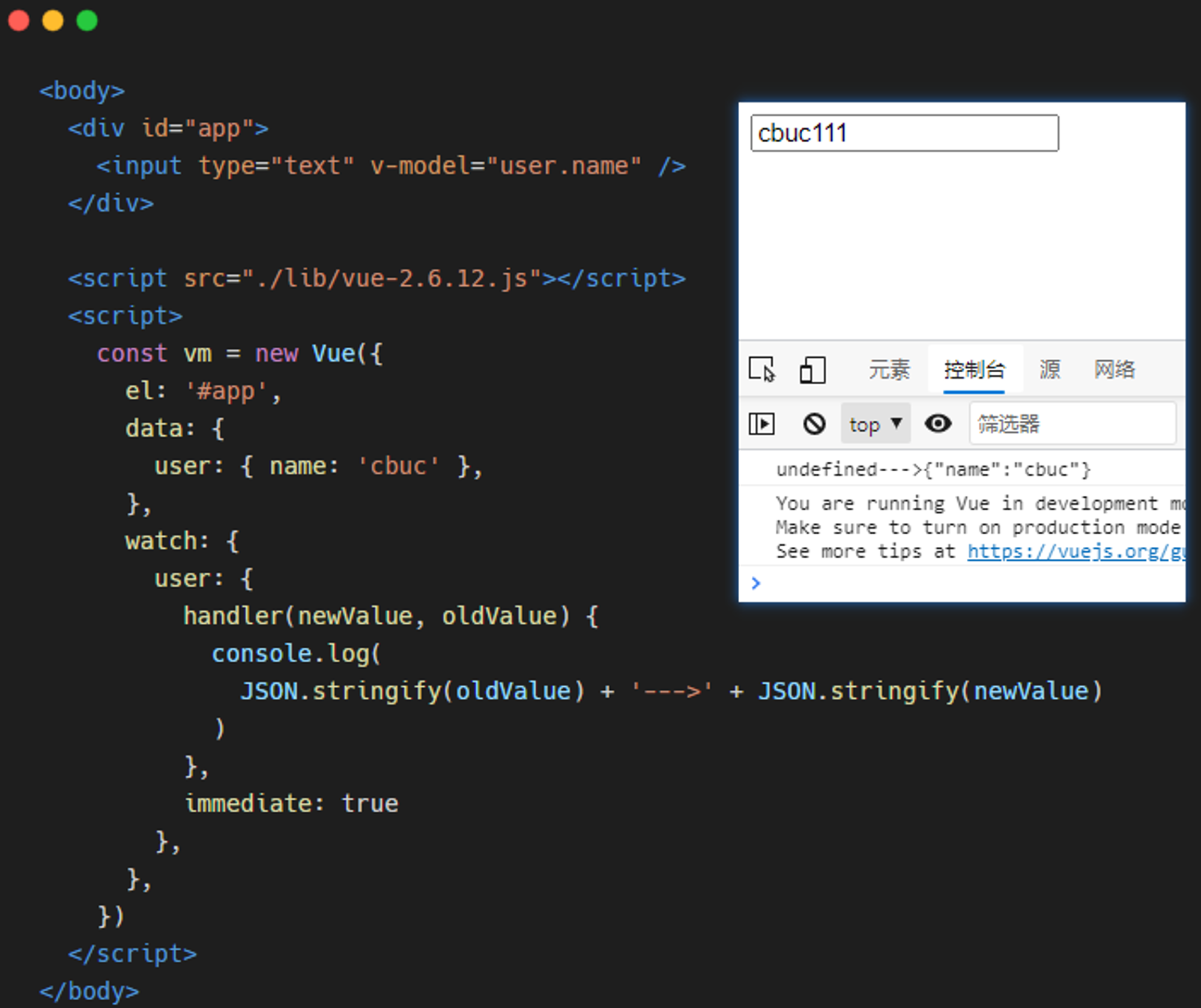Click the 'watch: {' code line
Image resolution: width=1201 pixels, height=1008 pixels.
click(182, 541)
